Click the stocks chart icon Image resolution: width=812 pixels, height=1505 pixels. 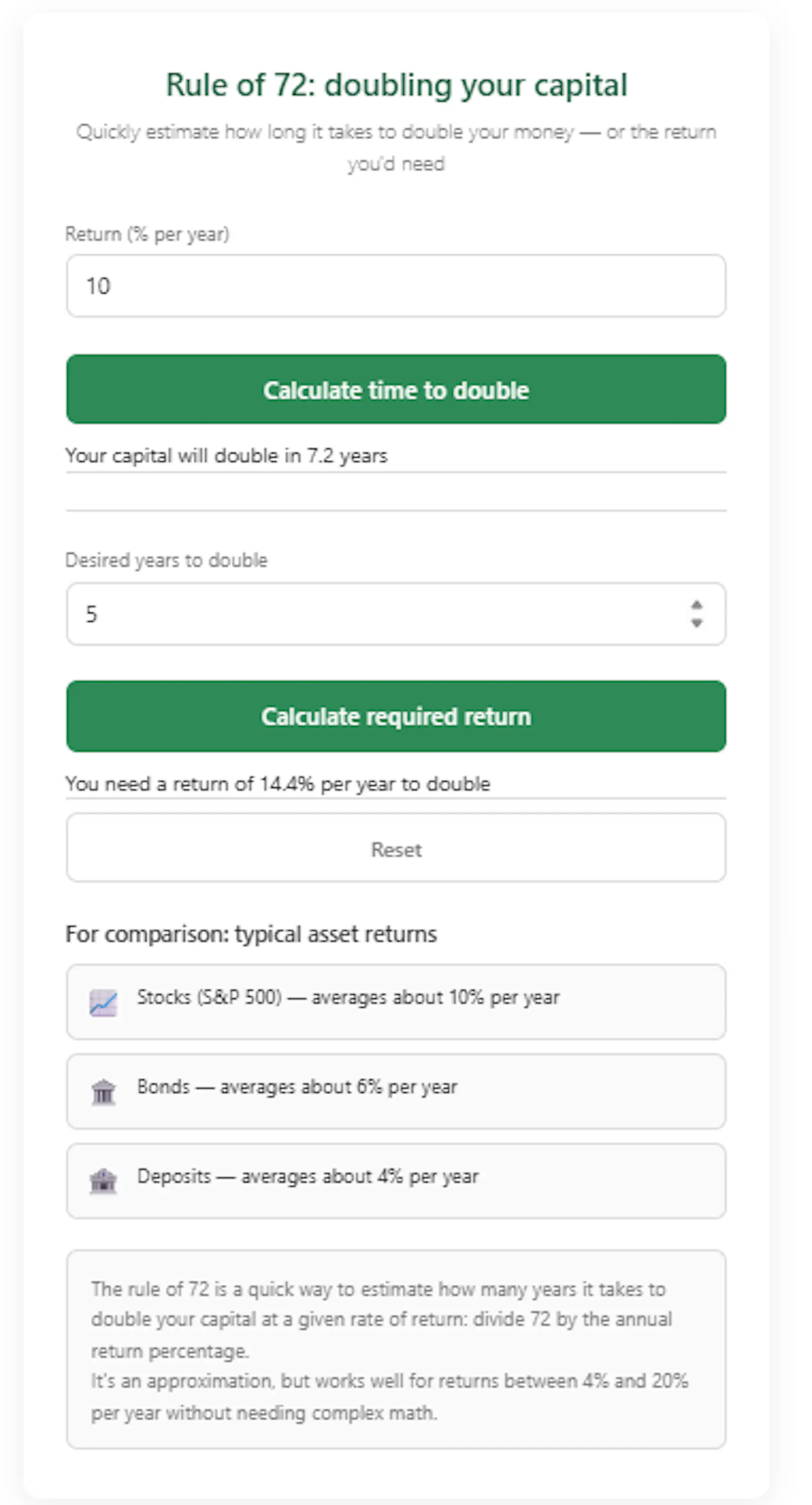pyautogui.click(x=104, y=1002)
